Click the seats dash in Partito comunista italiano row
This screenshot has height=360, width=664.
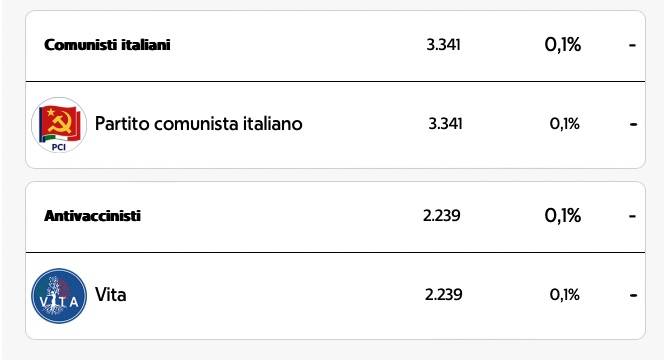click(634, 124)
